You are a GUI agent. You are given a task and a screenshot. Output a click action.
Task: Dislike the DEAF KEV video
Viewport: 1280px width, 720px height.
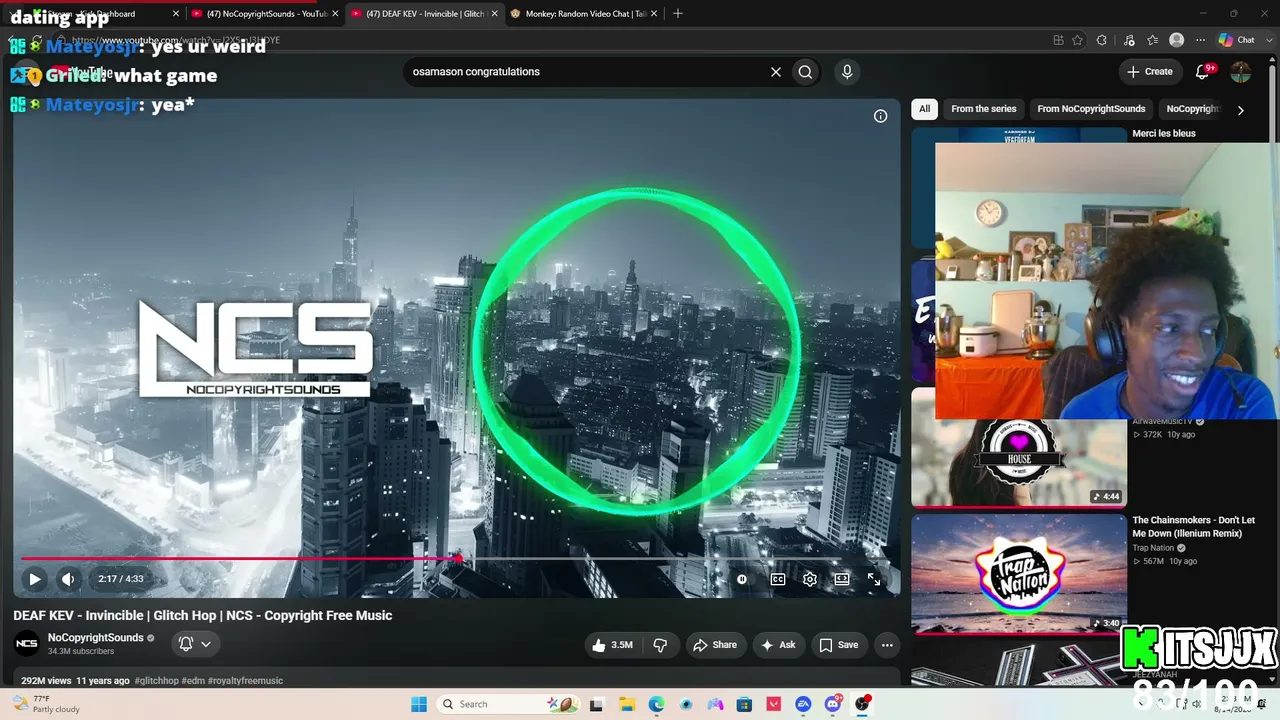click(660, 645)
